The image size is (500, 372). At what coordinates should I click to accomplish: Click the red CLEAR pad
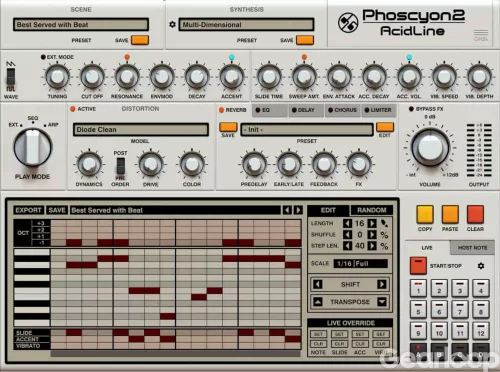point(475,214)
